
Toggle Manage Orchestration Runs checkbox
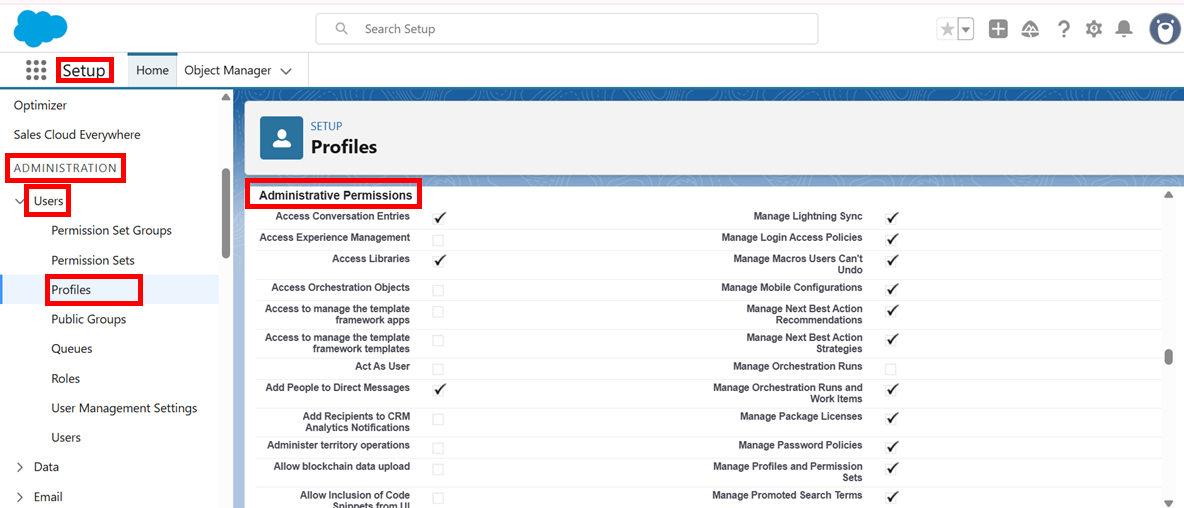890,369
